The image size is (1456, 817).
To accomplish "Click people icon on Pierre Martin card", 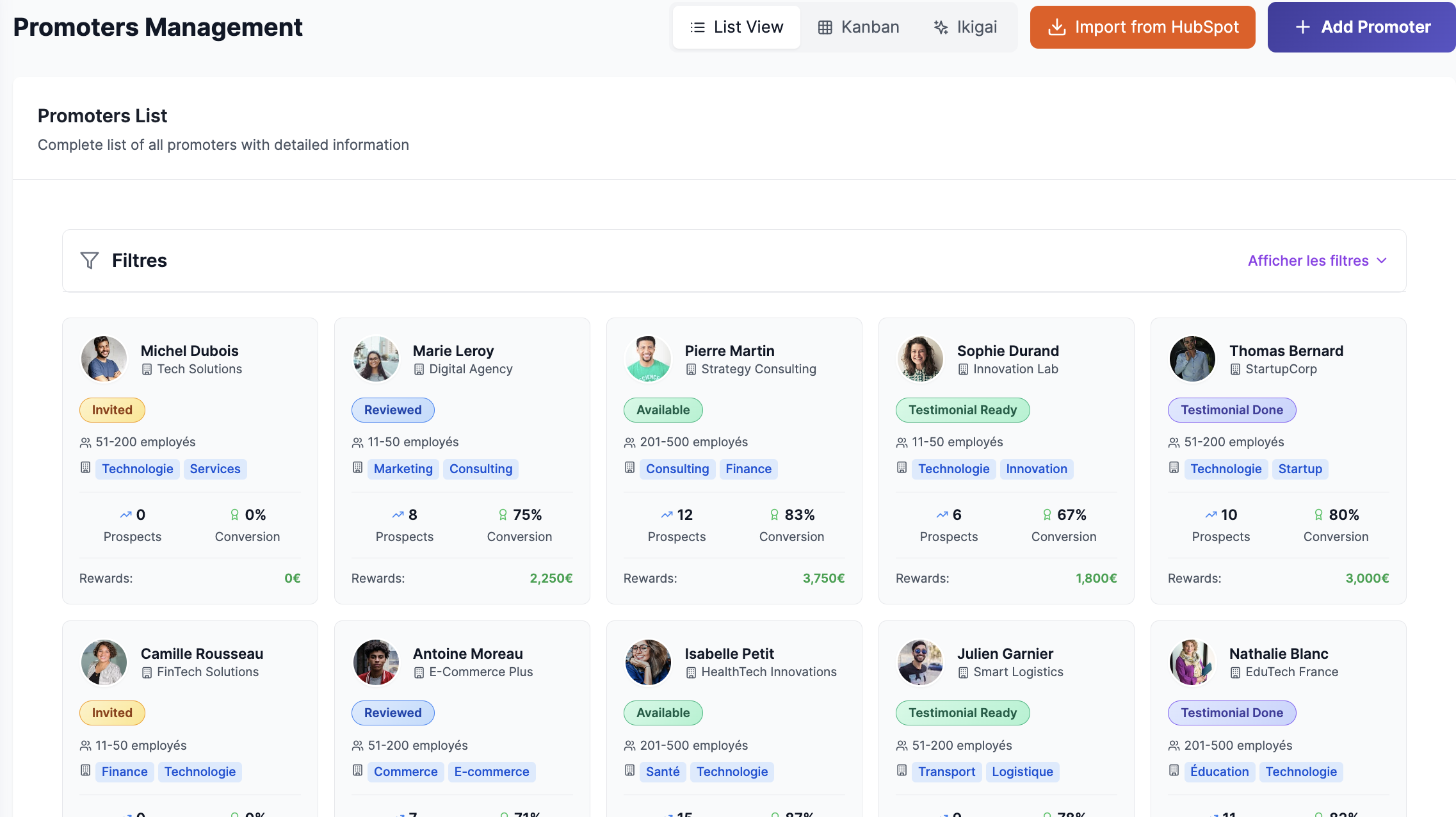I will click(629, 442).
